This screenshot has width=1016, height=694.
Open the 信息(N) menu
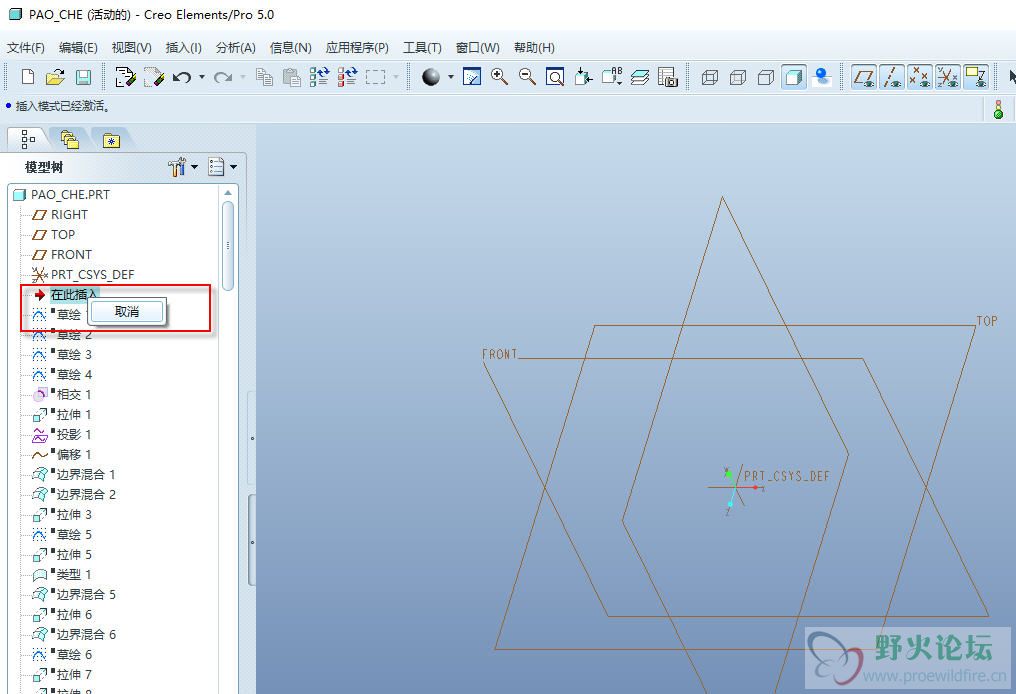[290, 47]
